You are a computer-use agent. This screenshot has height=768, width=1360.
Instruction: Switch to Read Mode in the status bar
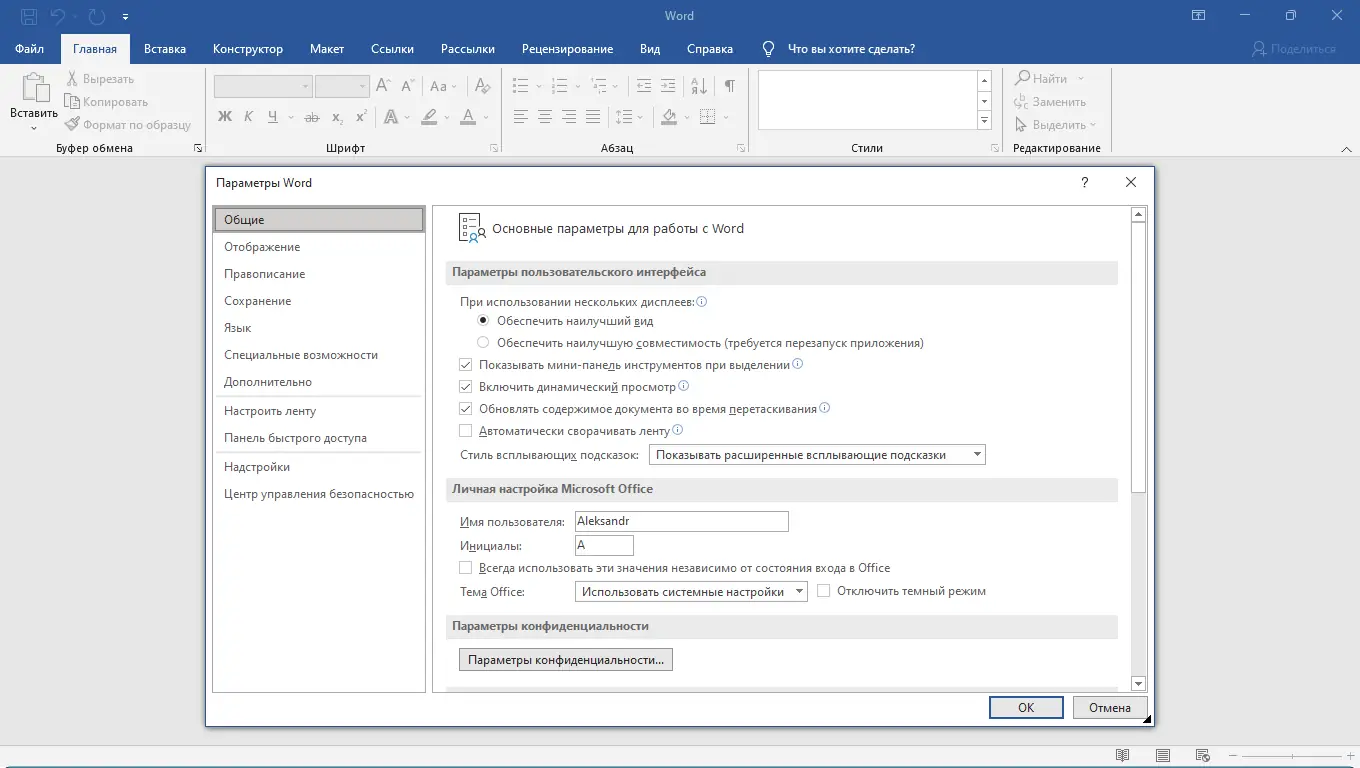(x=1120, y=755)
